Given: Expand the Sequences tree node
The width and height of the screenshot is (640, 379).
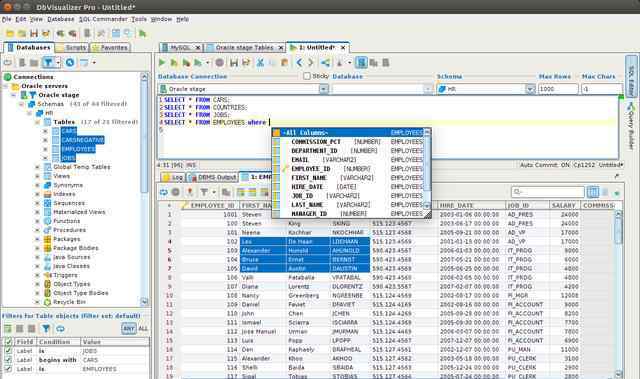Looking at the screenshot, I should coord(38,203).
